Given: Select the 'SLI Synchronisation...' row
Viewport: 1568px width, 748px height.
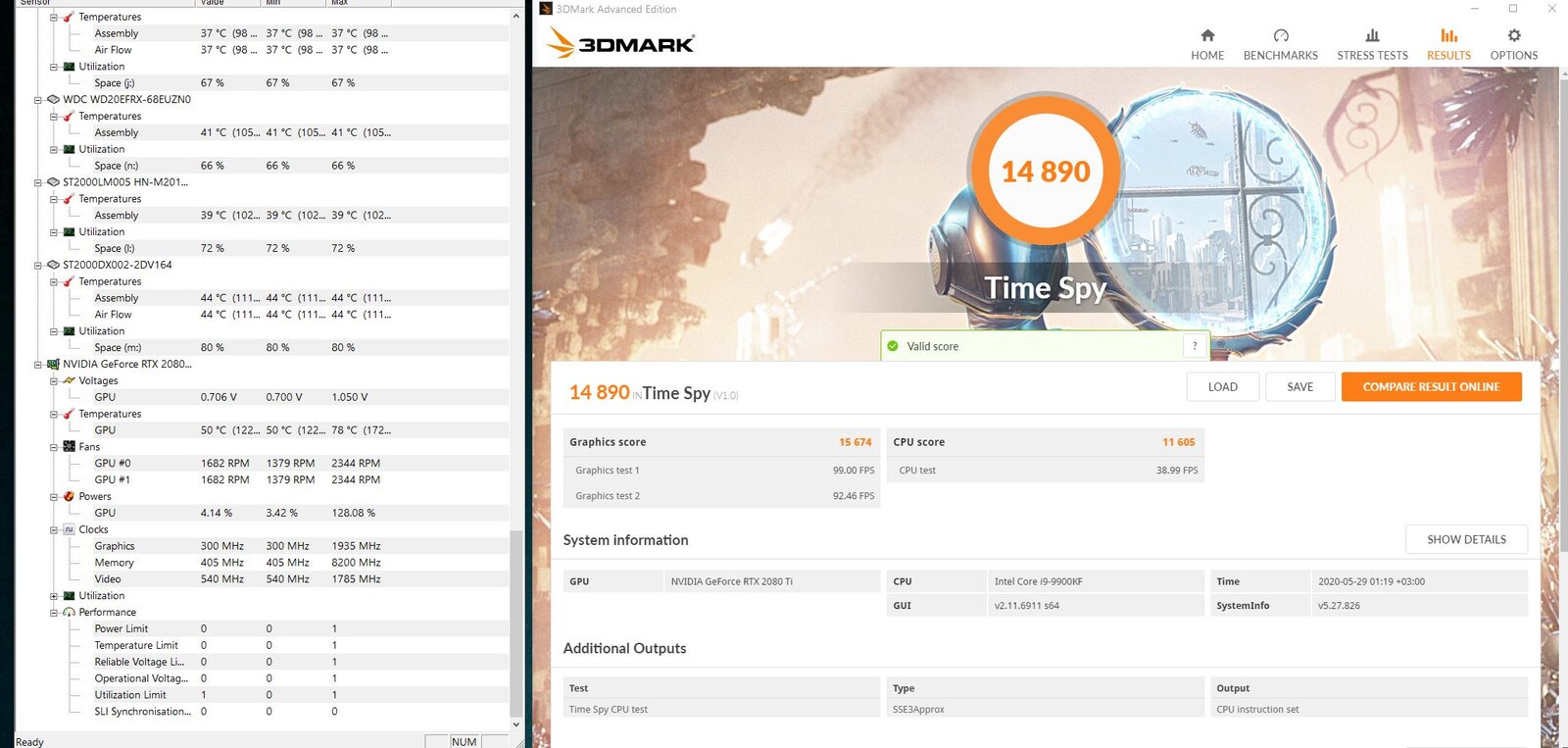Looking at the screenshot, I should (x=262, y=712).
